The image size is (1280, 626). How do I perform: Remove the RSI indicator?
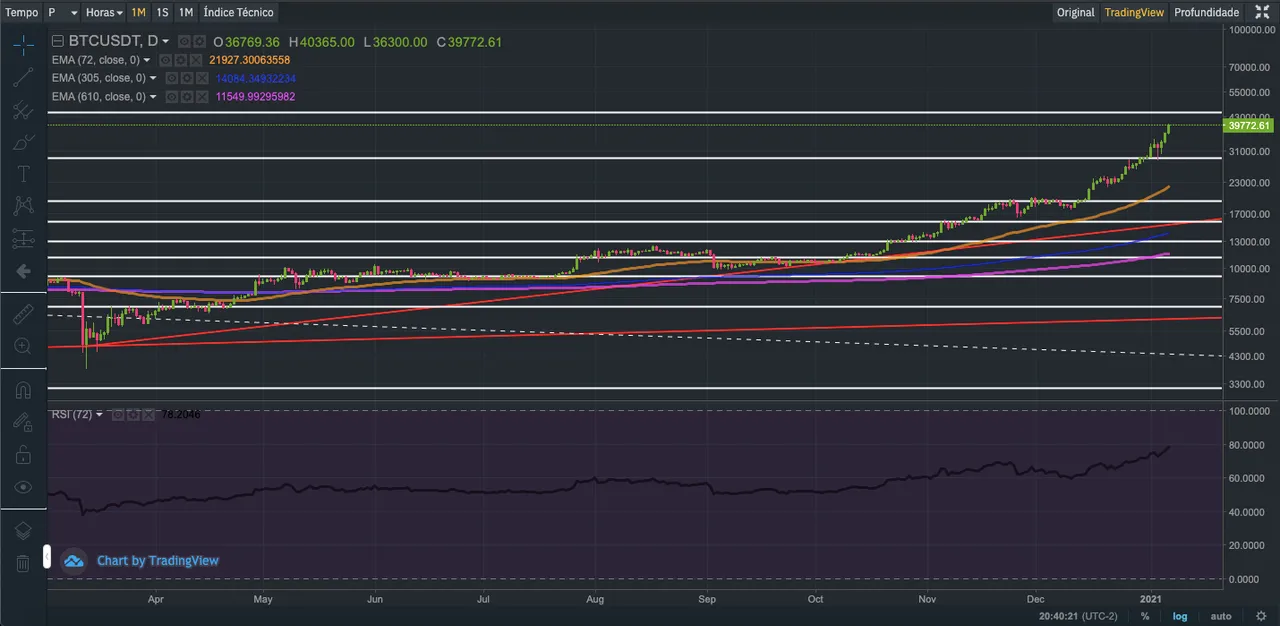148,414
